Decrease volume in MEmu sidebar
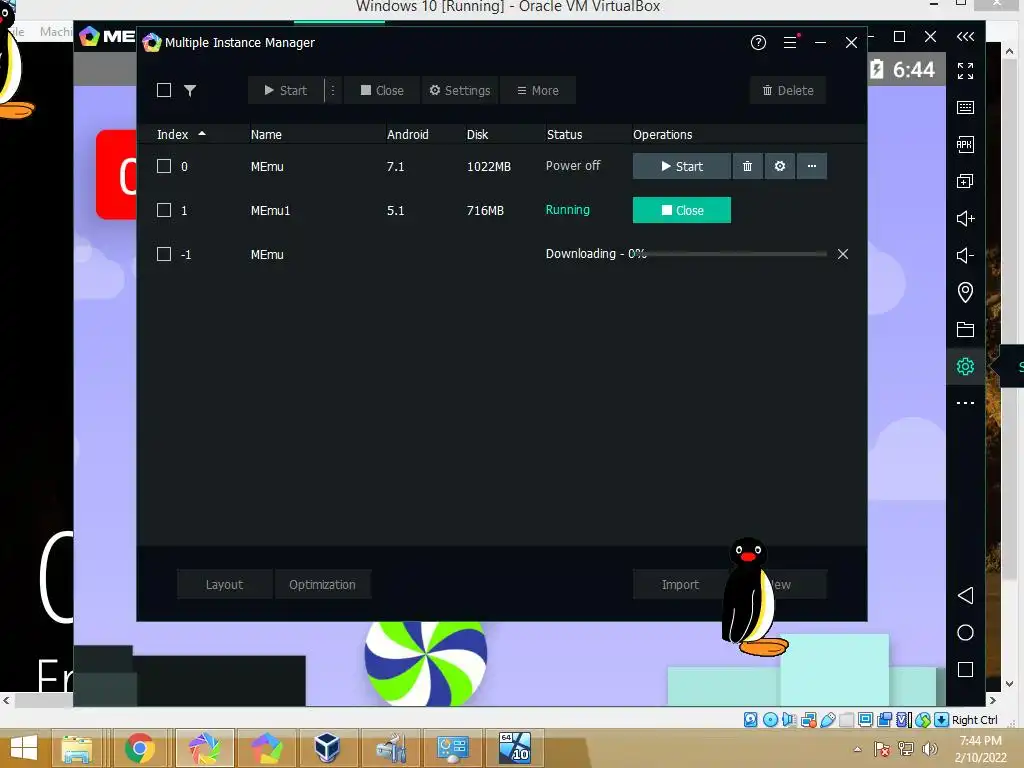Viewport: 1024px width, 768px height. point(965,255)
